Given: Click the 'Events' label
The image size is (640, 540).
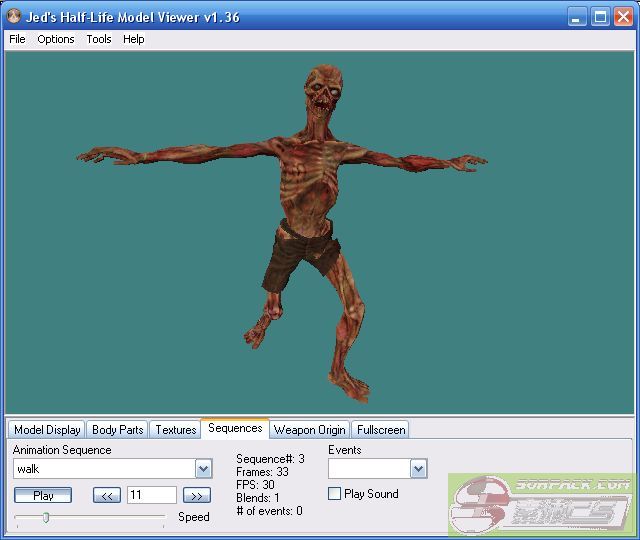Looking at the screenshot, I should 345,450.
